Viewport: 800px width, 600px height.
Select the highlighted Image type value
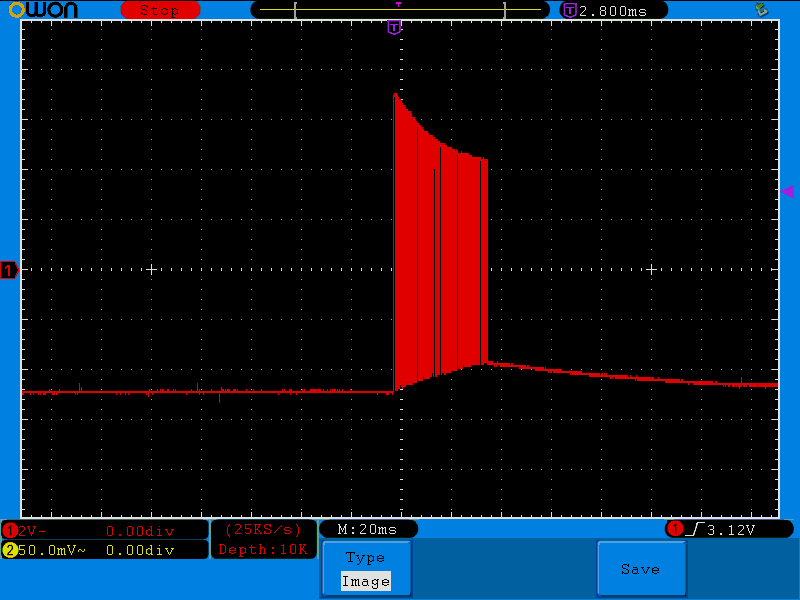pos(365,581)
